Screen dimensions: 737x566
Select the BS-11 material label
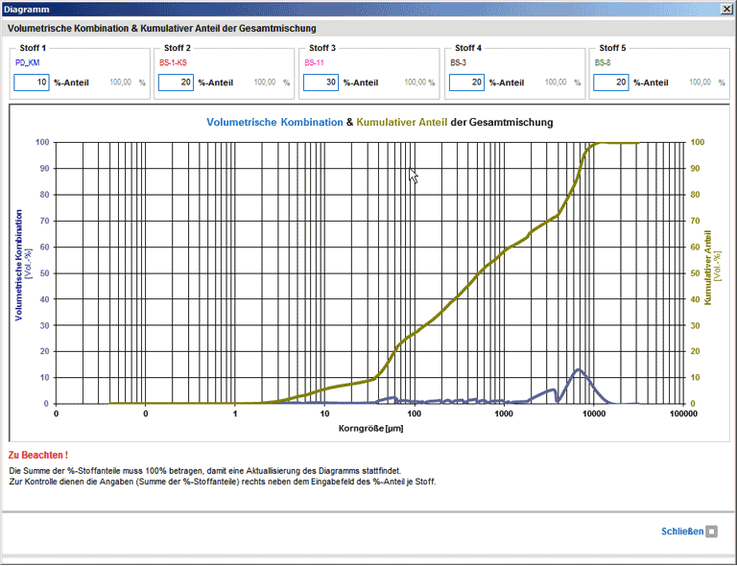click(314, 63)
